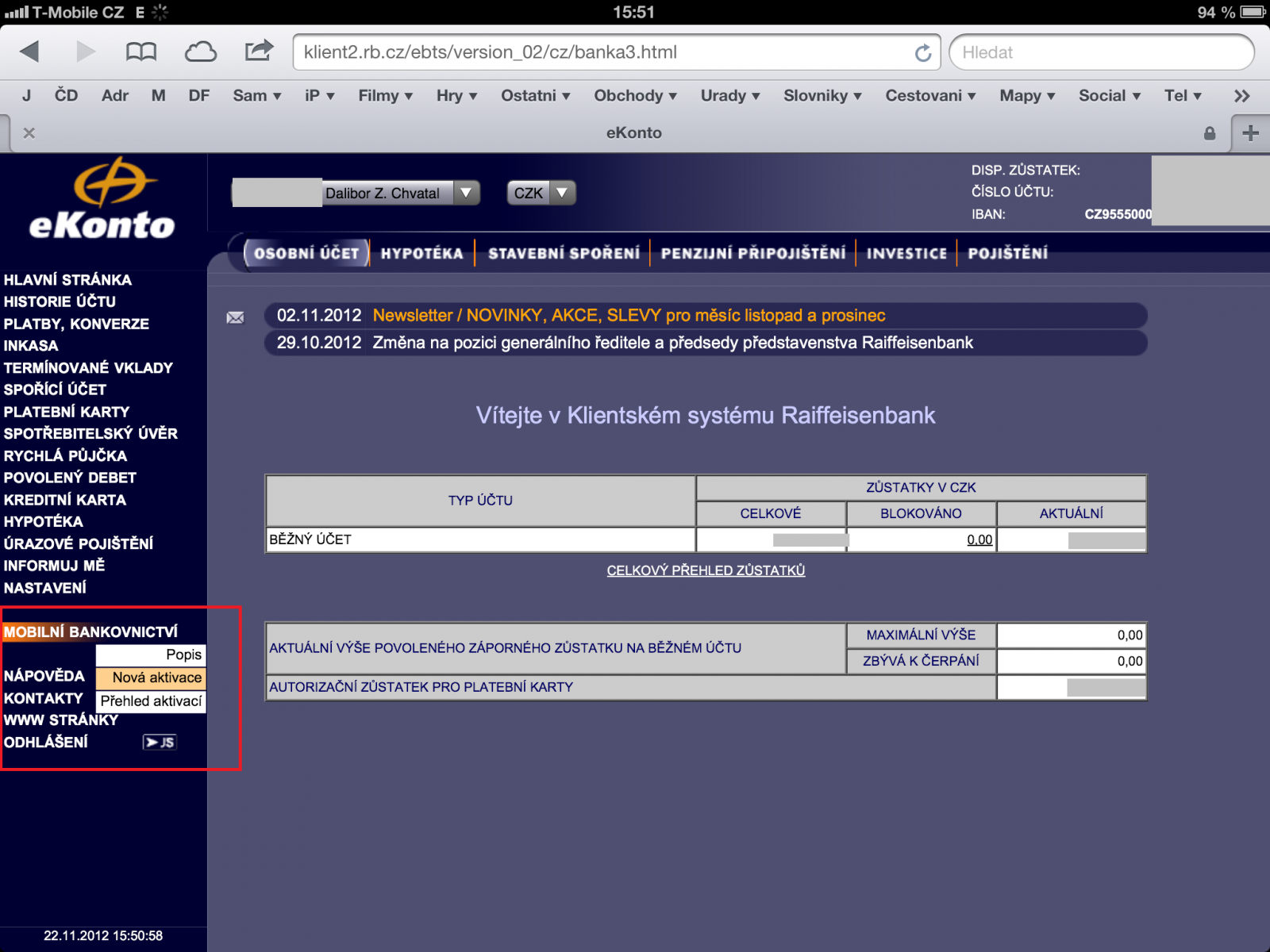
Task: Expand the Obchody bookmarks folder
Action: point(636,96)
